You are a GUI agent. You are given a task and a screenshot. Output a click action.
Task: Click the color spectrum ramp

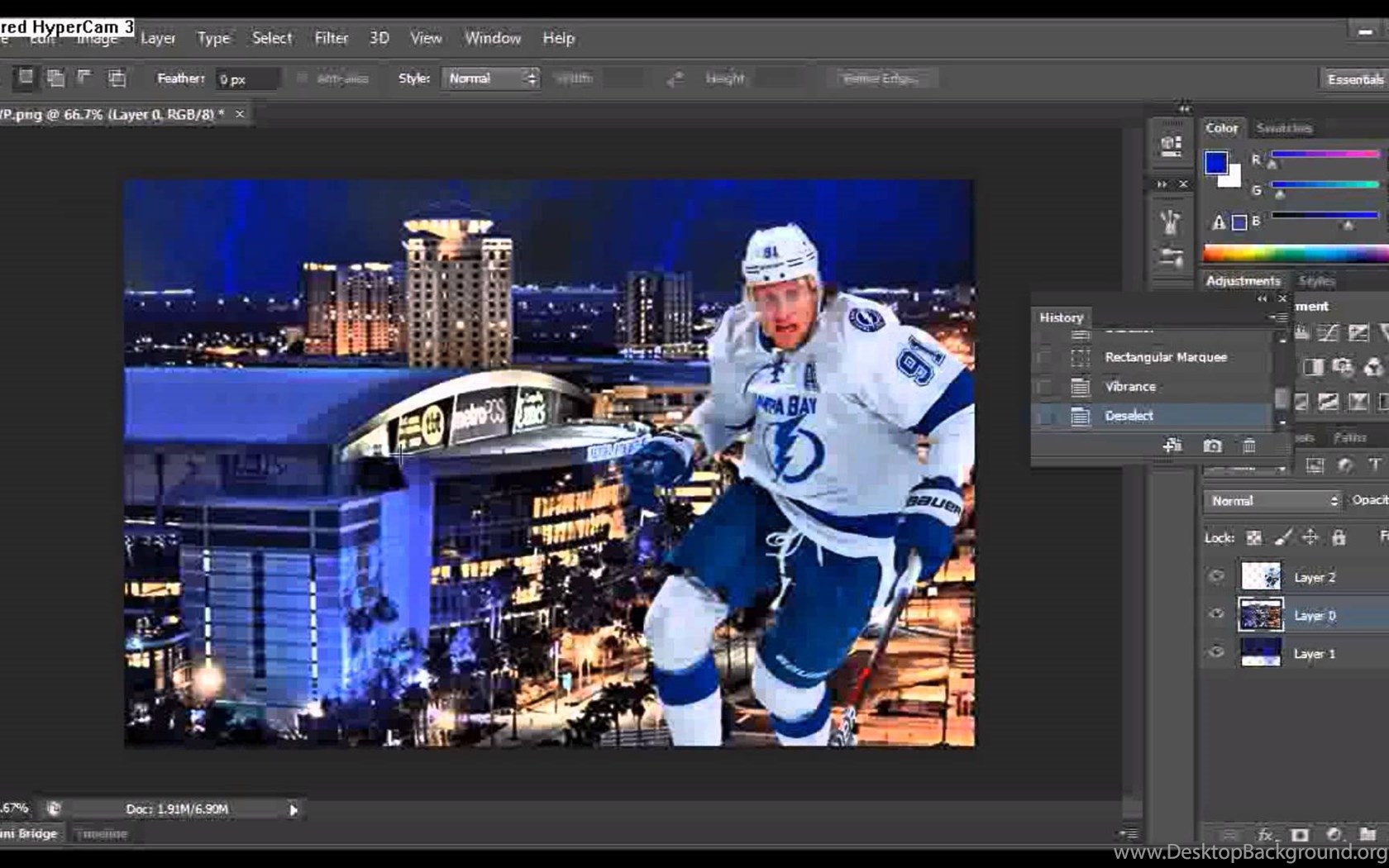pos(1296,254)
